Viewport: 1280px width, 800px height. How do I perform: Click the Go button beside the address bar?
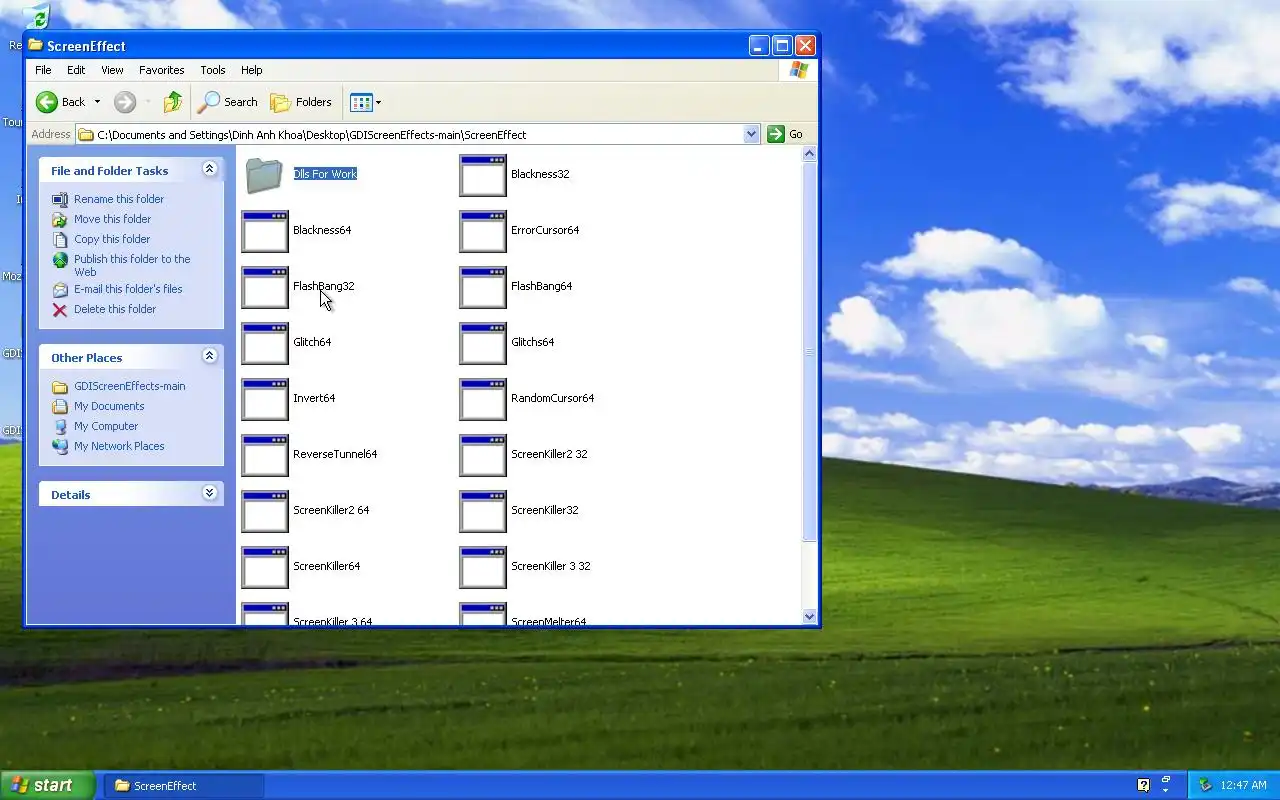pos(785,134)
